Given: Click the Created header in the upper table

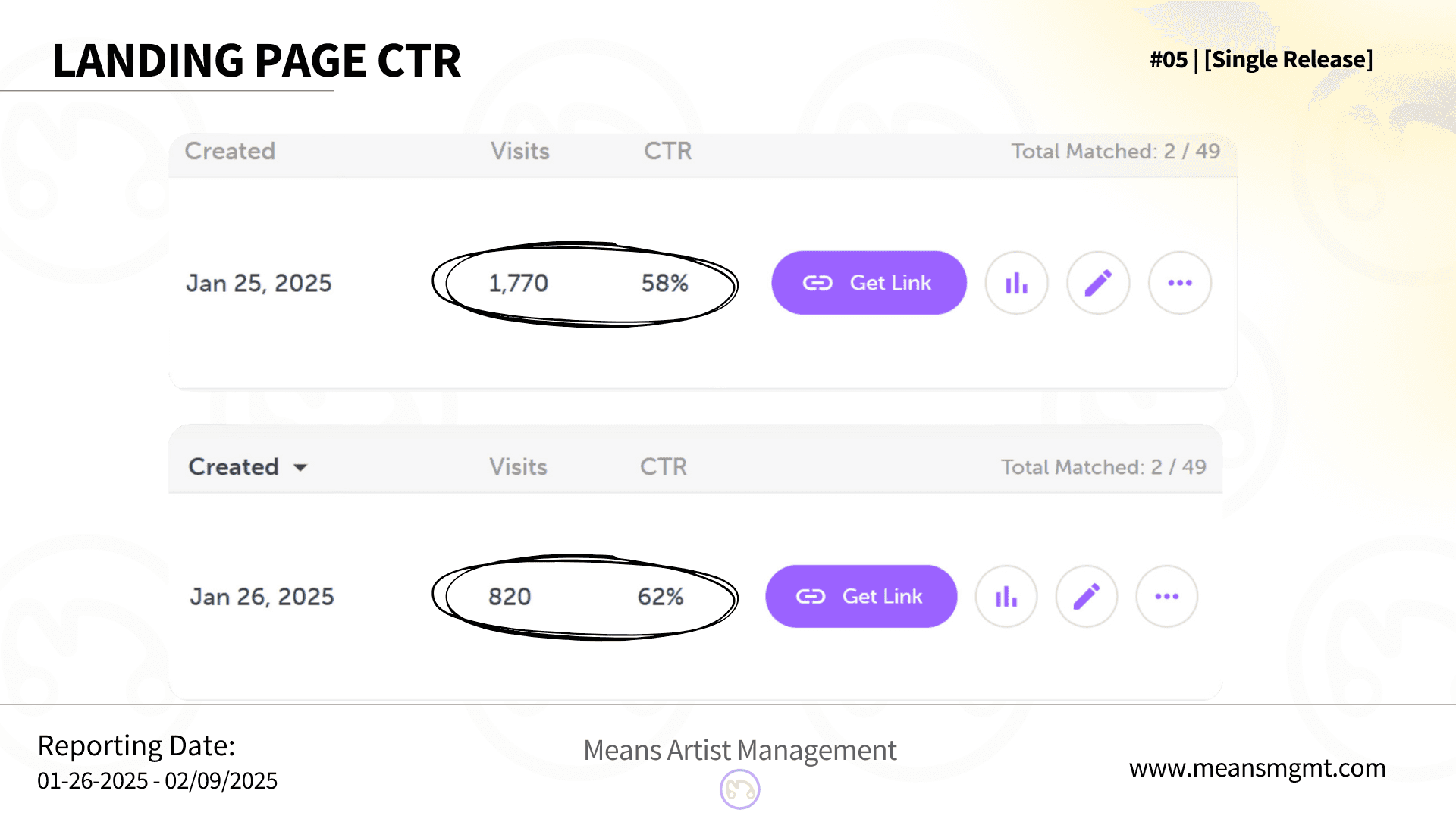Looking at the screenshot, I should coord(230,151).
